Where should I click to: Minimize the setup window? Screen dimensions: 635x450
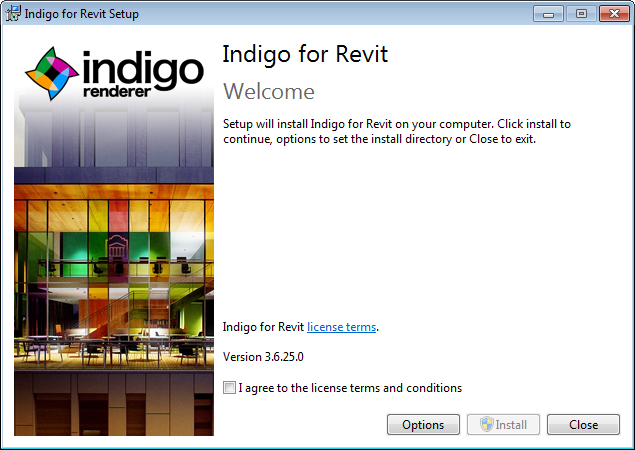point(548,14)
